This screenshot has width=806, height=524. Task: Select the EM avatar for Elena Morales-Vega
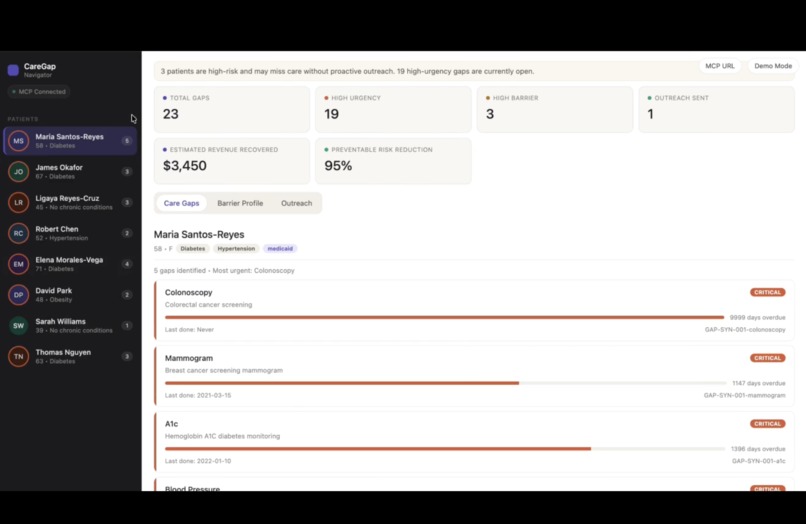tap(19, 264)
